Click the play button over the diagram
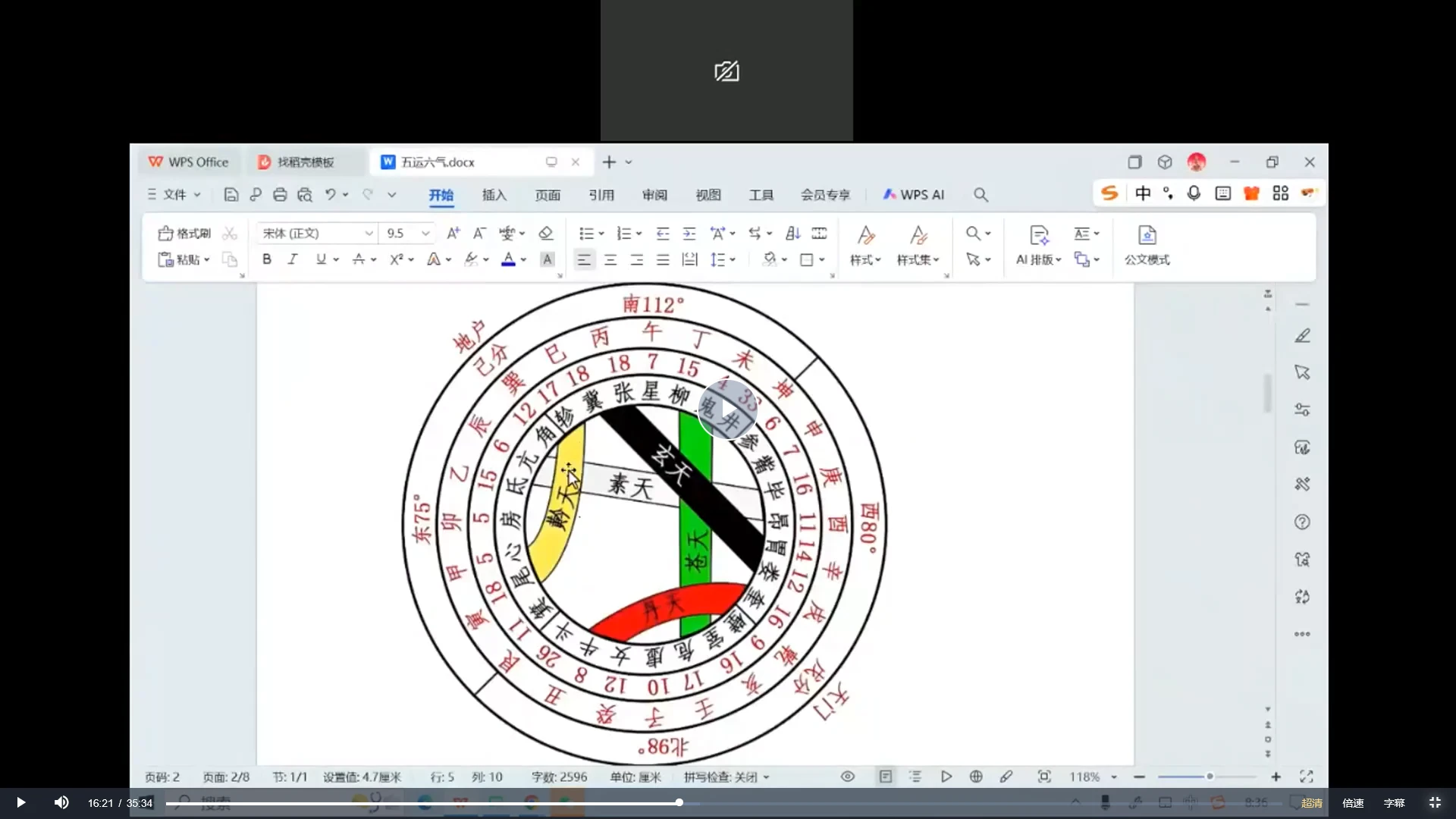 (728, 410)
